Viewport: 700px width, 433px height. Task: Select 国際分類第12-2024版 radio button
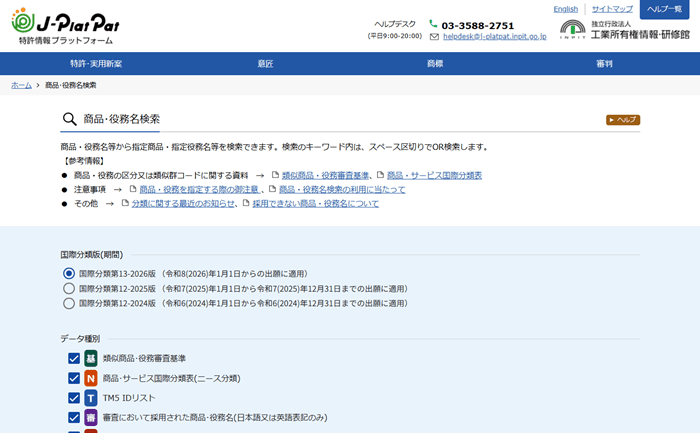pos(69,303)
